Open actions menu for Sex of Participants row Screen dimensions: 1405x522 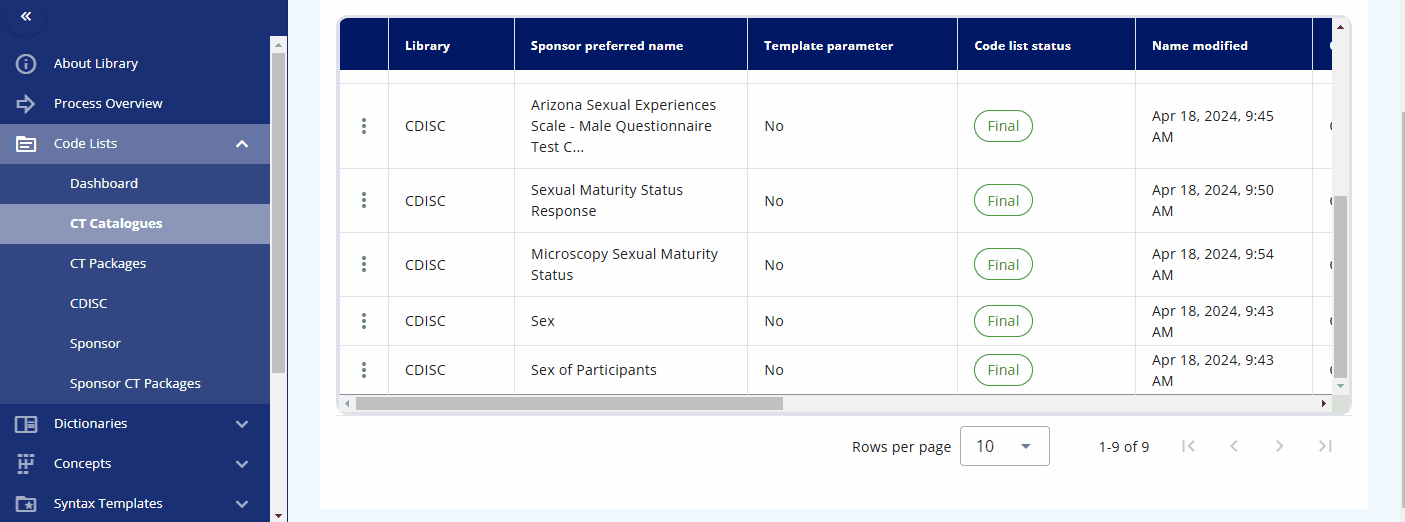[364, 370]
